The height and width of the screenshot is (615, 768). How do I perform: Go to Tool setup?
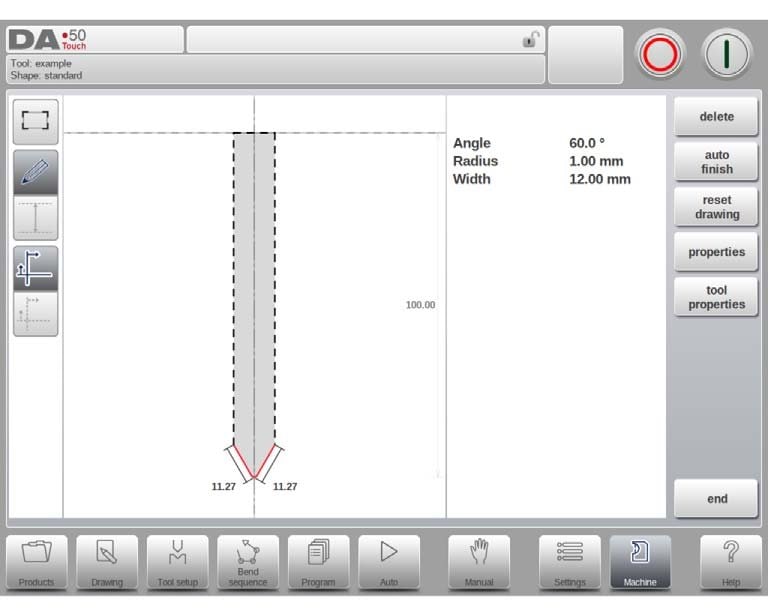[177, 562]
